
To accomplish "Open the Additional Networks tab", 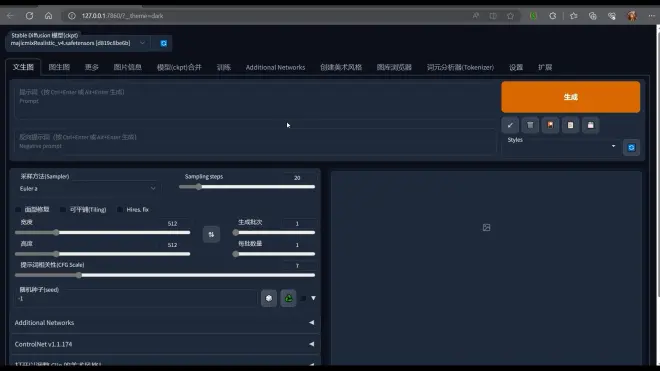I will click(x=275, y=67).
